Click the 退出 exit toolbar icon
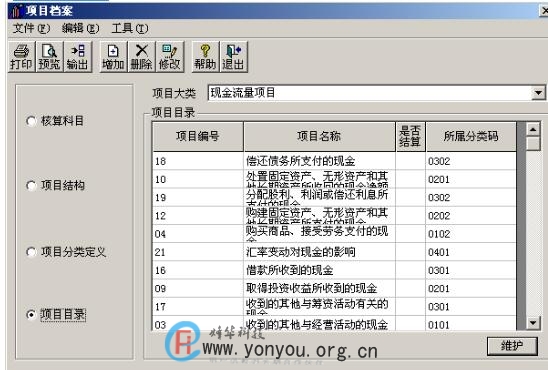548x370 pixels. tap(234, 57)
